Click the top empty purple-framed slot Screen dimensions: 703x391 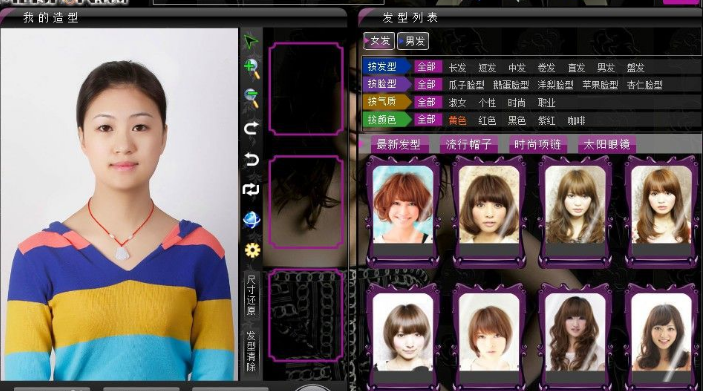306,89
